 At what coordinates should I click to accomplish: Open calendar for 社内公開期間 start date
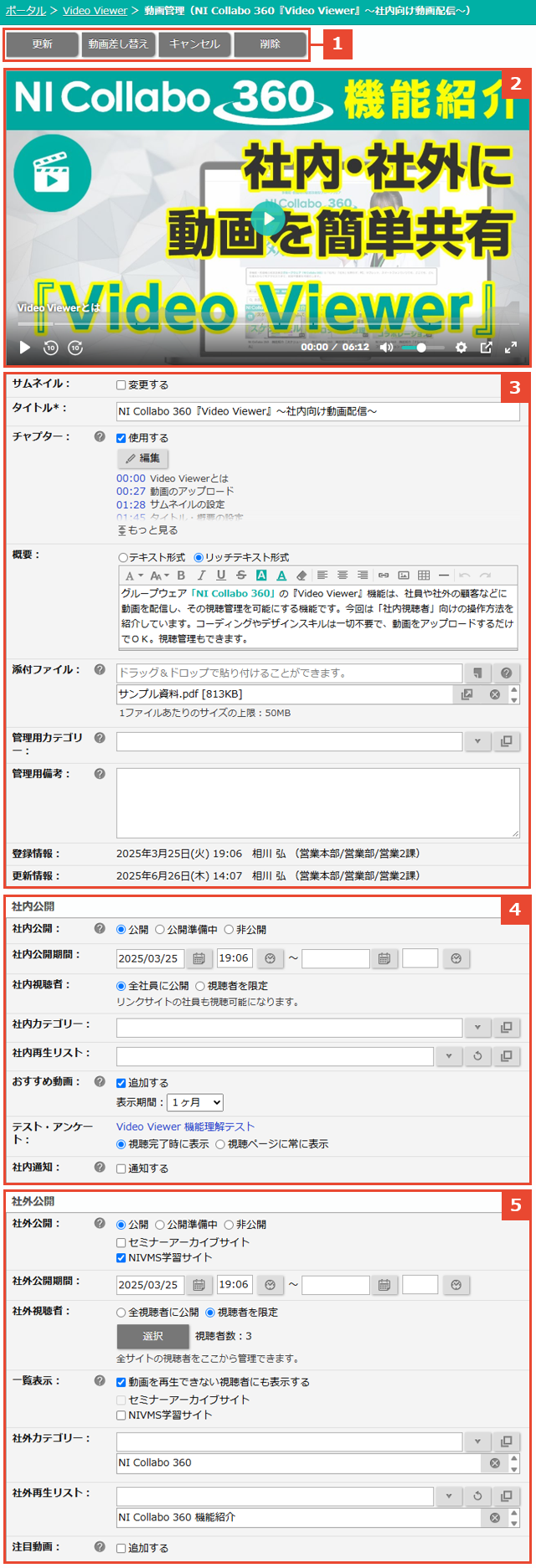click(x=198, y=958)
